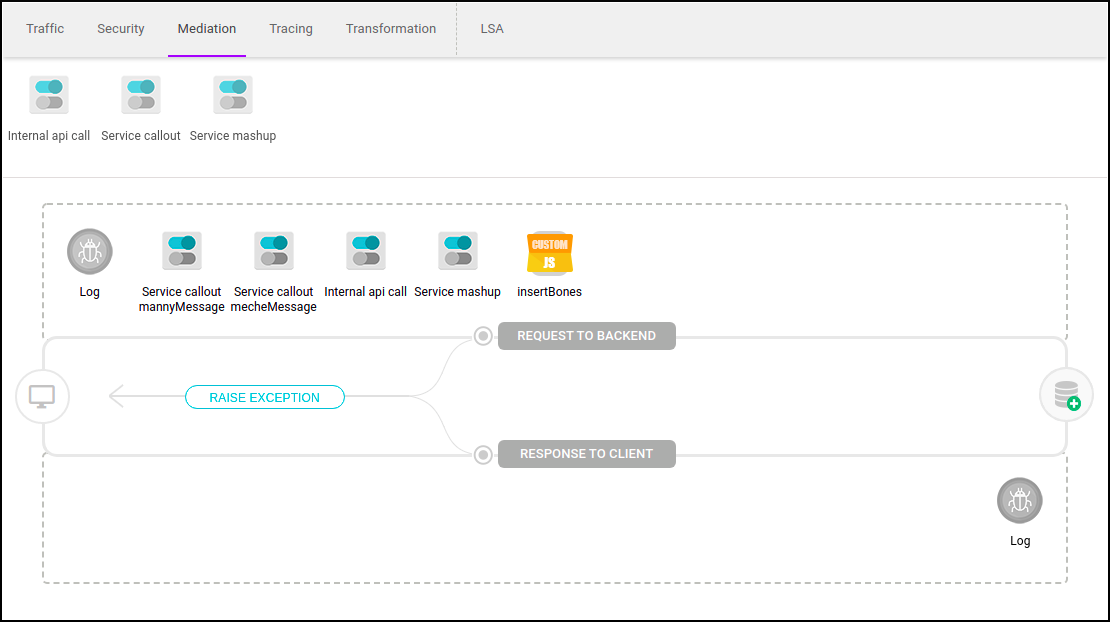Open the Transformation tab
The height and width of the screenshot is (622, 1110).
(x=391, y=29)
